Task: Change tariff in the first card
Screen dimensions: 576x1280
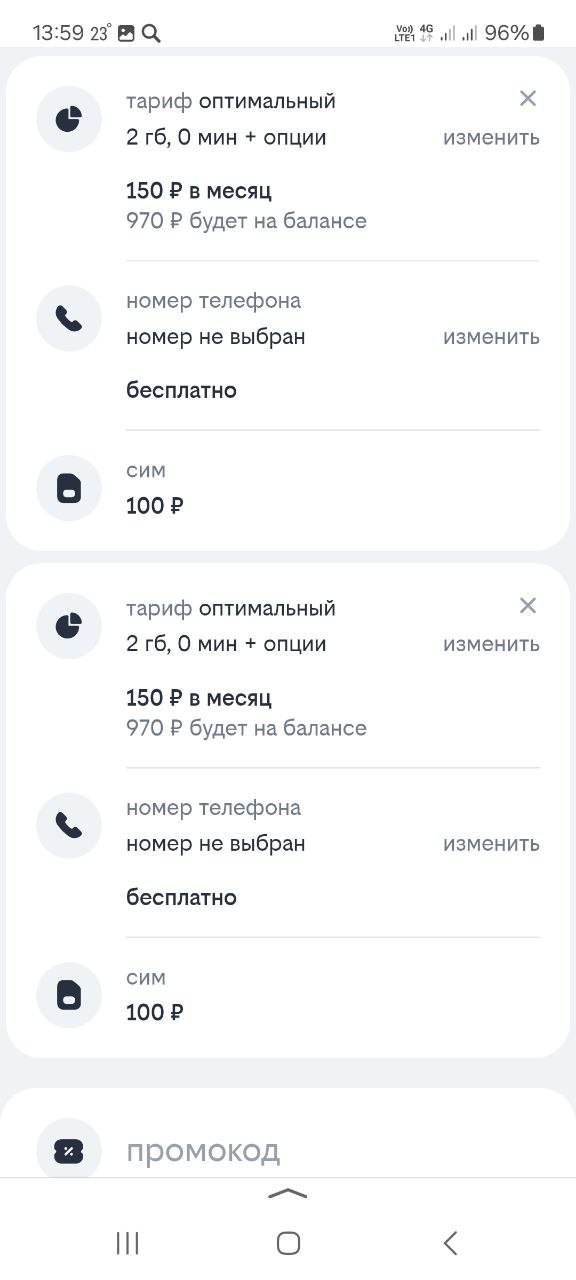Action: point(491,138)
